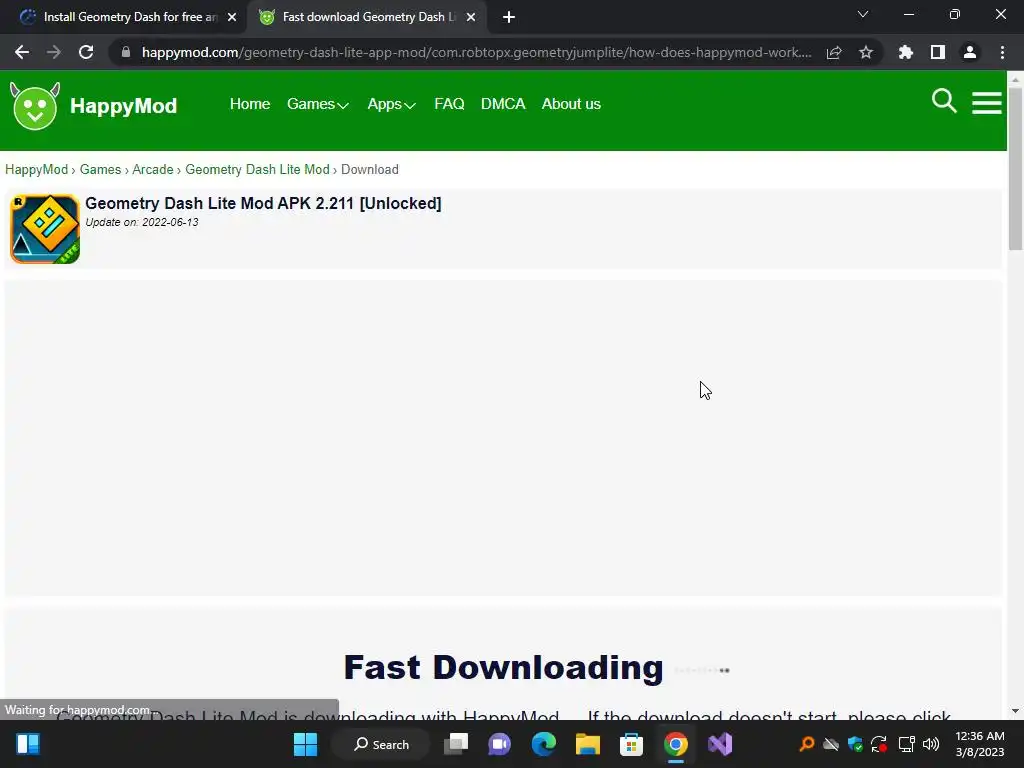The height and width of the screenshot is (768, 1024).
Task: Click the Games breadcrumb link
Action: [x=100, y=169]
